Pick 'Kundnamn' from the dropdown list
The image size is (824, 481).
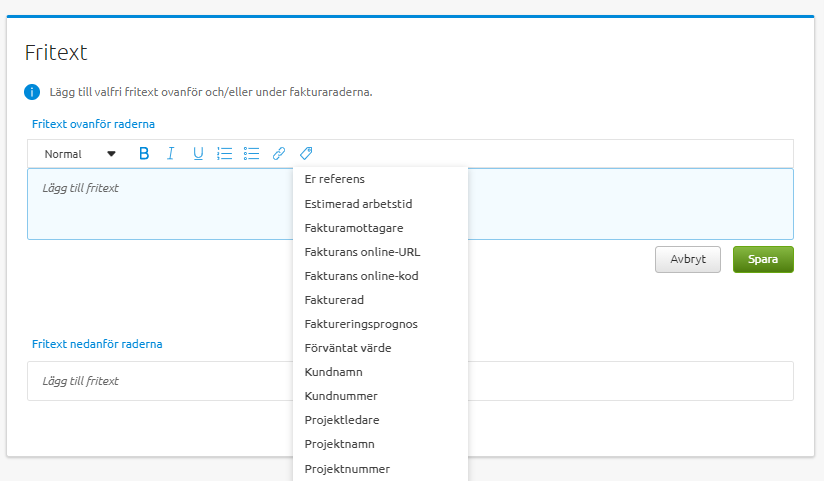333,372
